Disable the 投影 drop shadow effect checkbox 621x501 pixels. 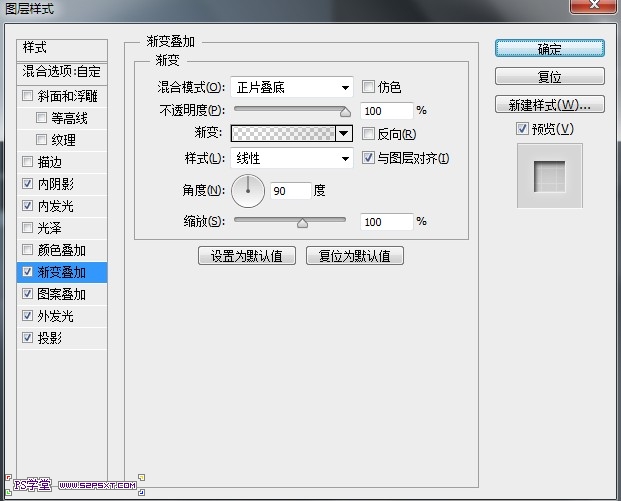(x=27, y=338)
